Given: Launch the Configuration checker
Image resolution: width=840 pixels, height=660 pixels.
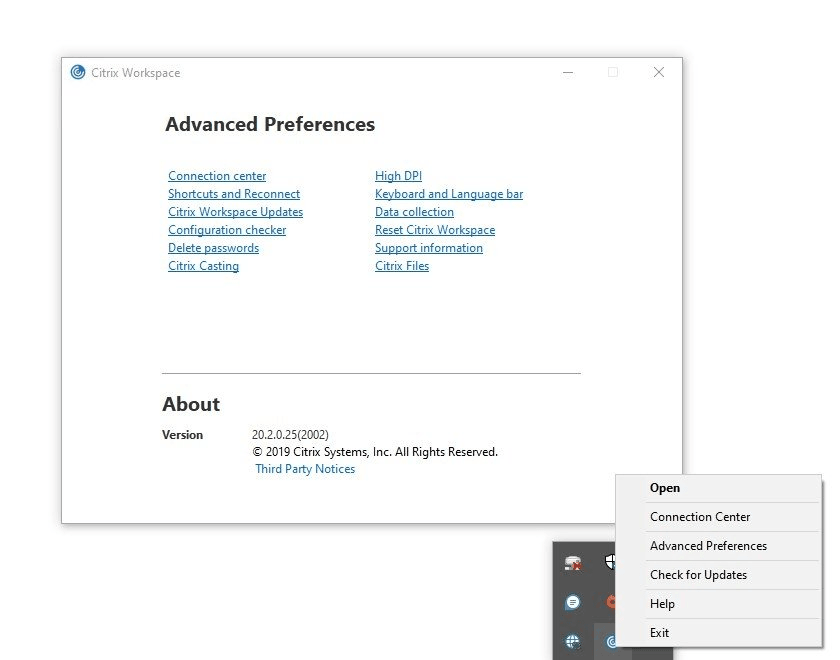Looking at the screenshot, I should pos(227,230).
